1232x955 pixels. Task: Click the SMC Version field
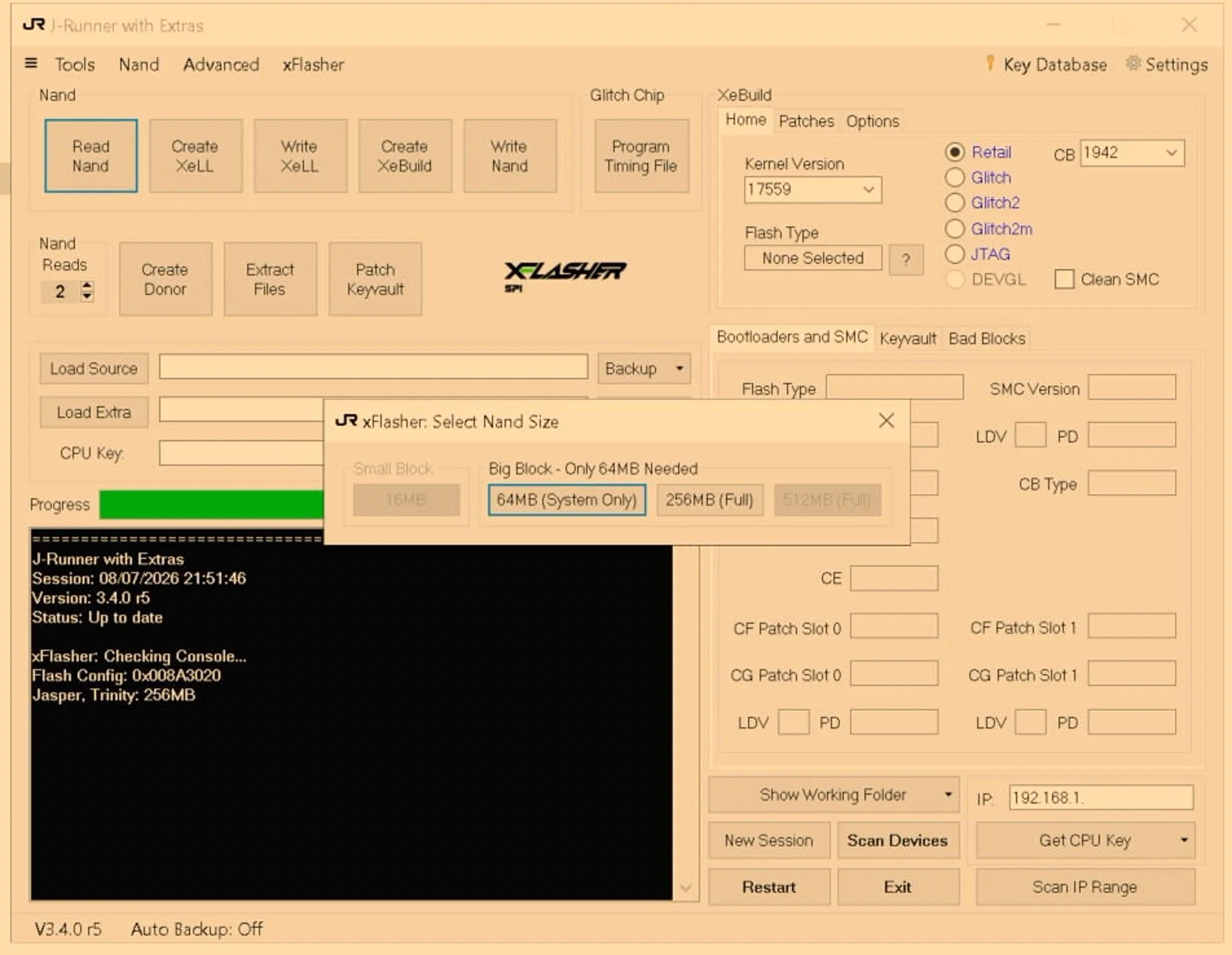1132,388
